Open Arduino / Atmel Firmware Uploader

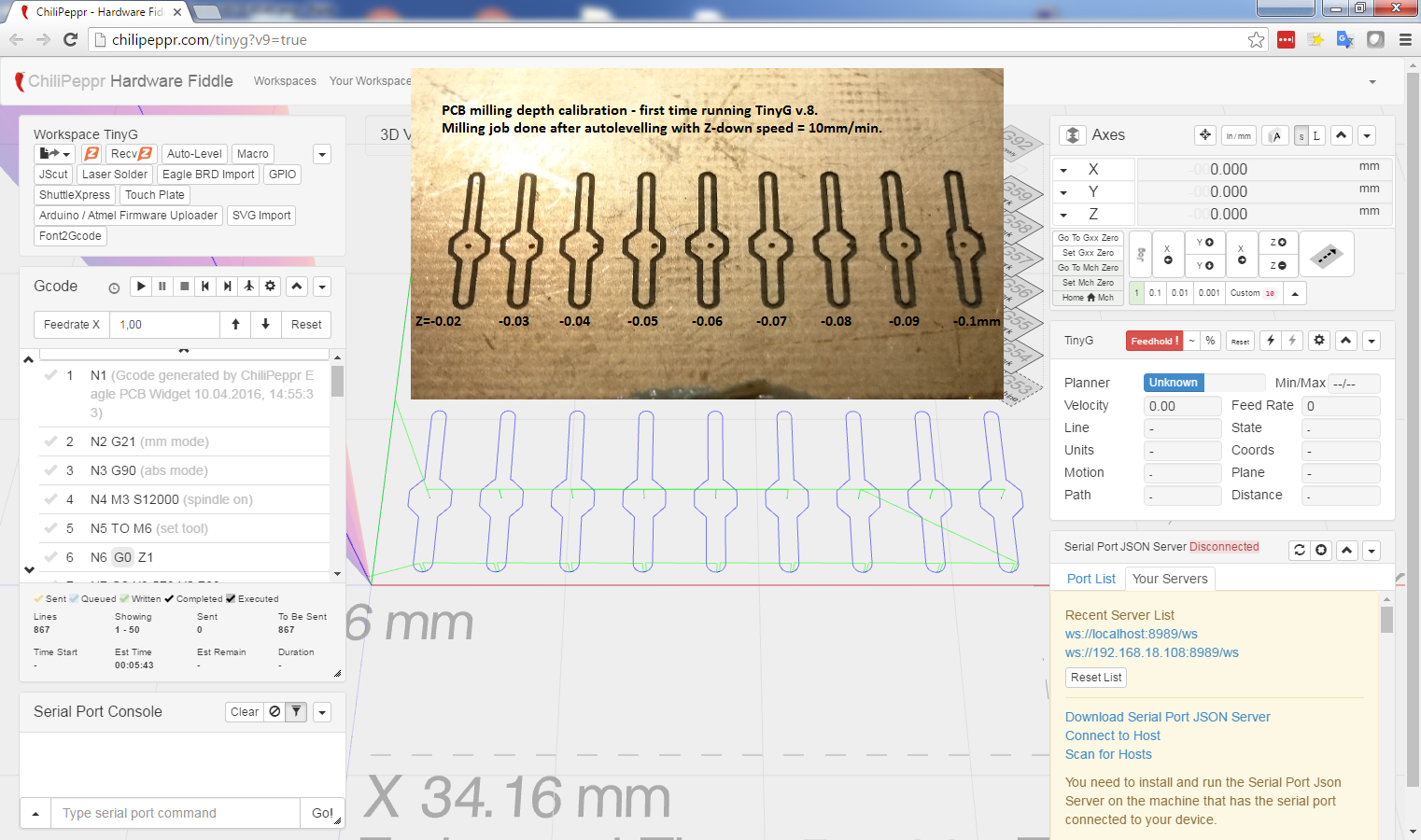(x=128, y=216)
